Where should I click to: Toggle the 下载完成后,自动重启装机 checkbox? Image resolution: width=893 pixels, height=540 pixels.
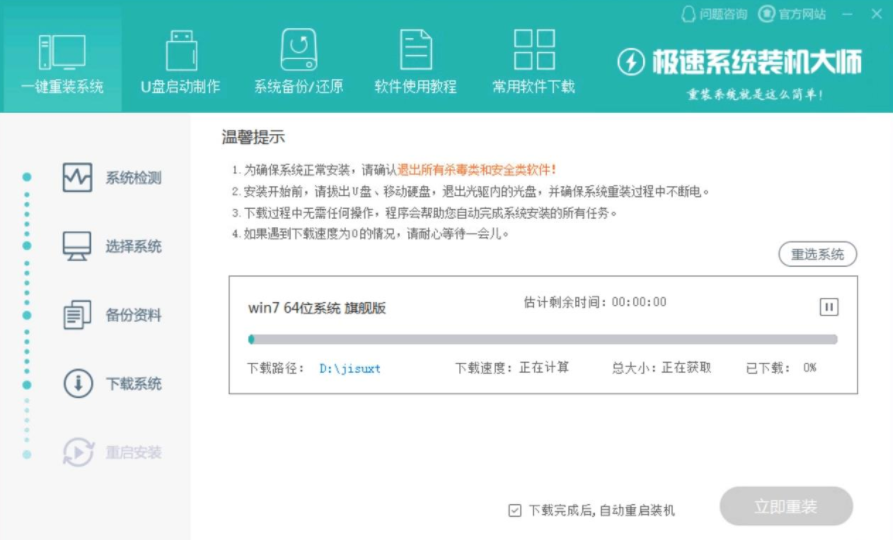point(515,510)
